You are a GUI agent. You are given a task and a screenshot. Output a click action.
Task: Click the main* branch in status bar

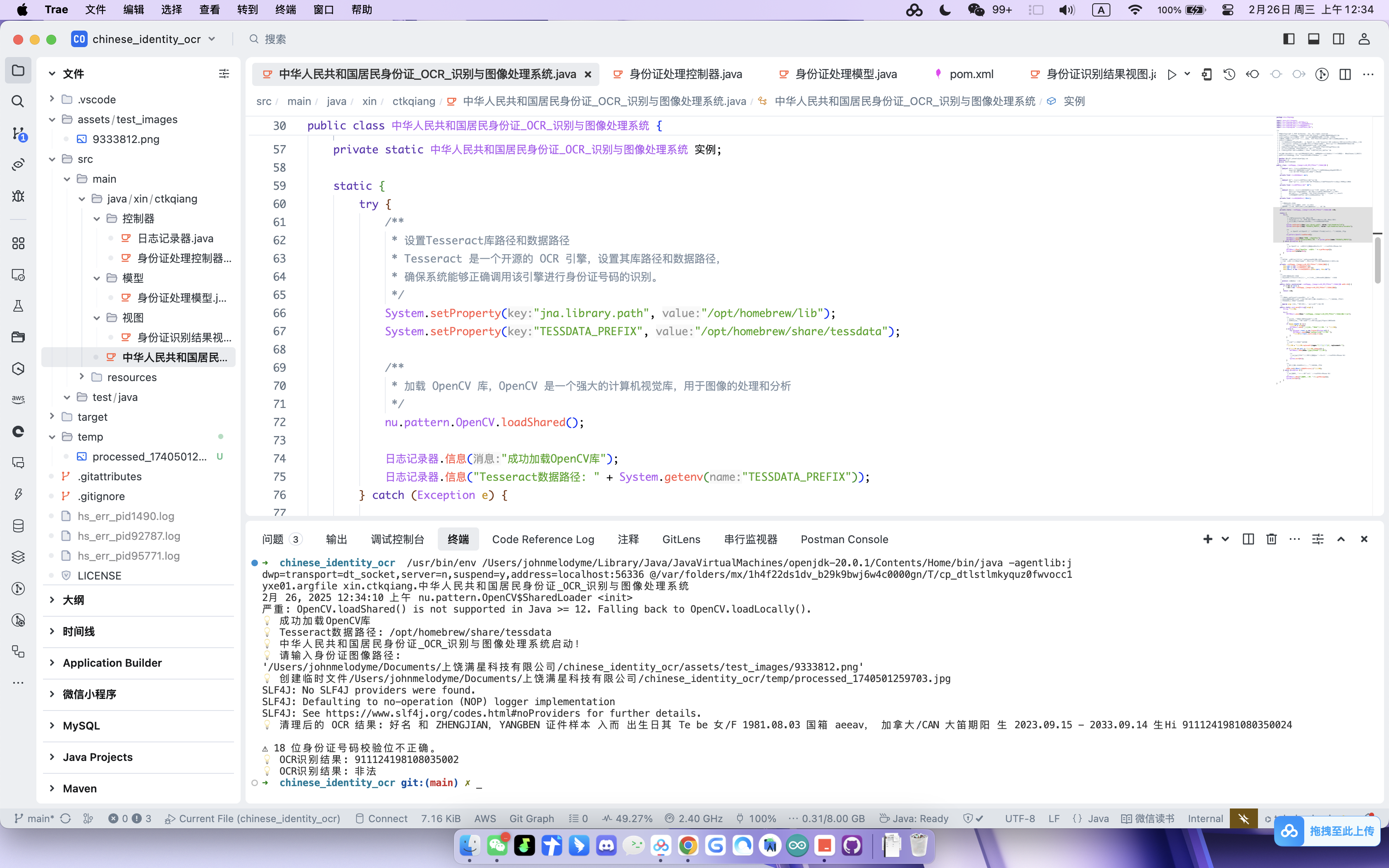click(34, 818)
